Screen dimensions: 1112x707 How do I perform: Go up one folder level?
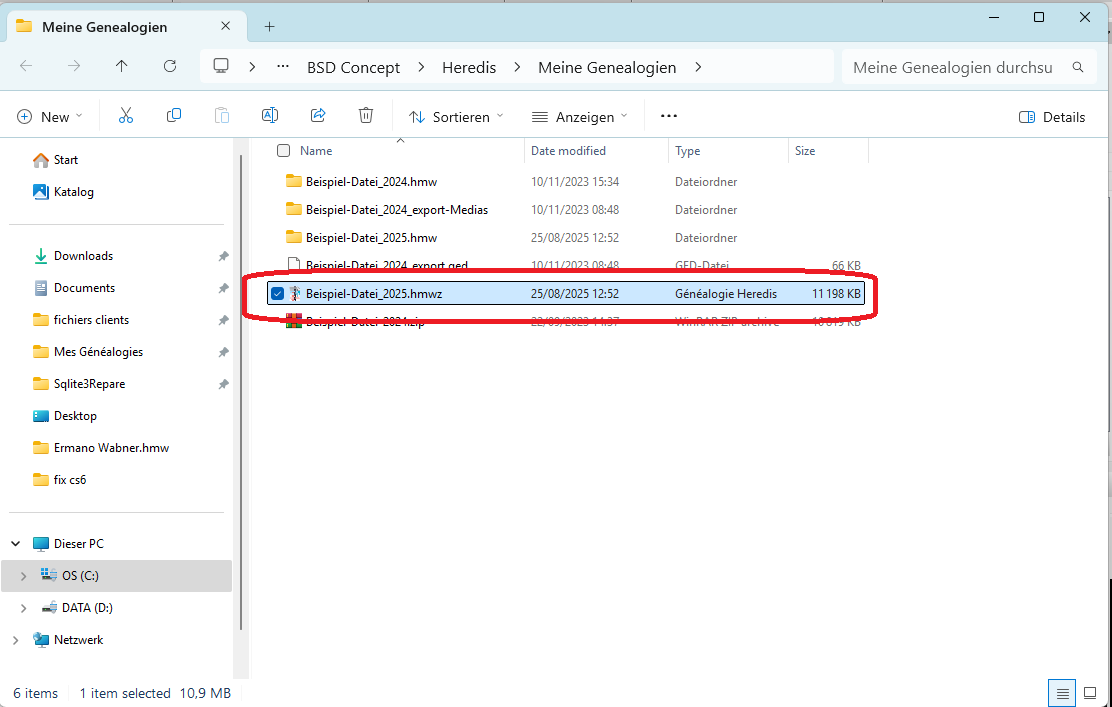(x=122, y=67)
